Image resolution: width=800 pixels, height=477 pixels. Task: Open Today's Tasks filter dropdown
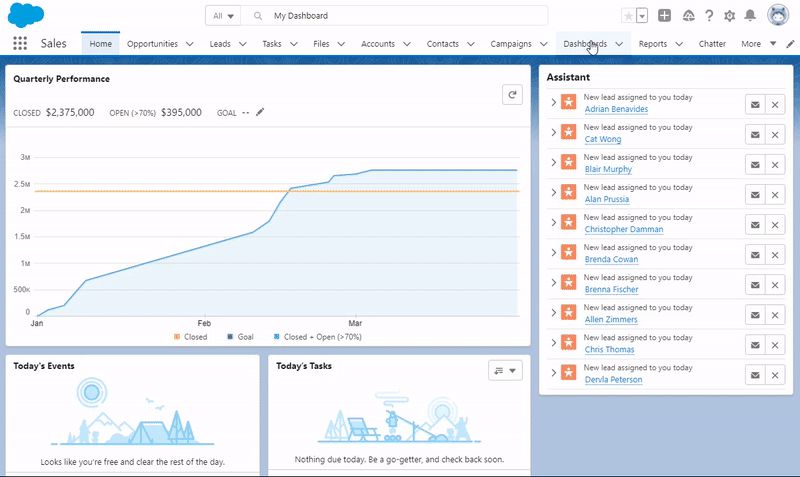click(505, 371)
